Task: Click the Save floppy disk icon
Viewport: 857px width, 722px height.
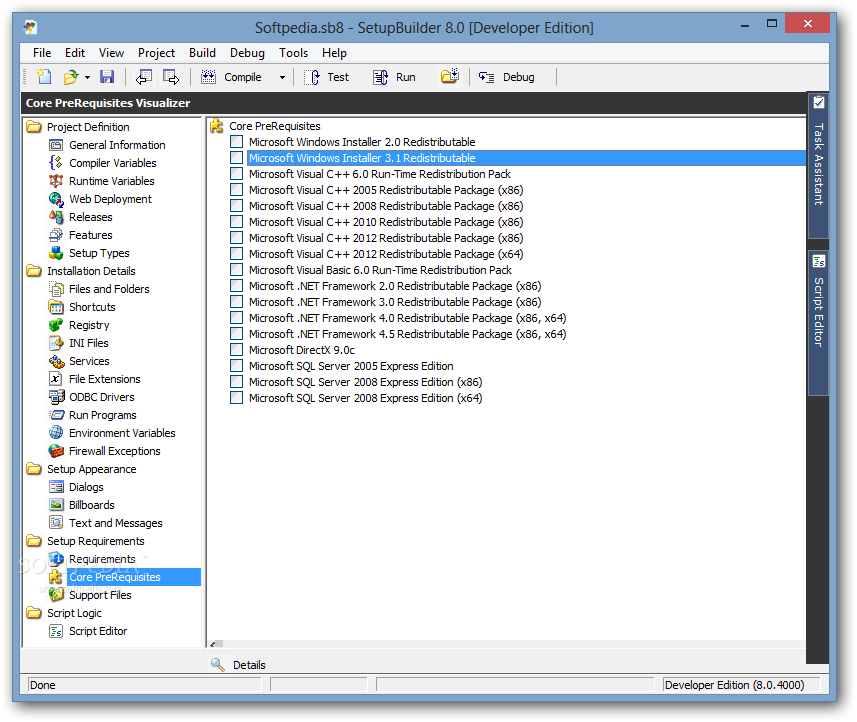Action: click(107, 77)
